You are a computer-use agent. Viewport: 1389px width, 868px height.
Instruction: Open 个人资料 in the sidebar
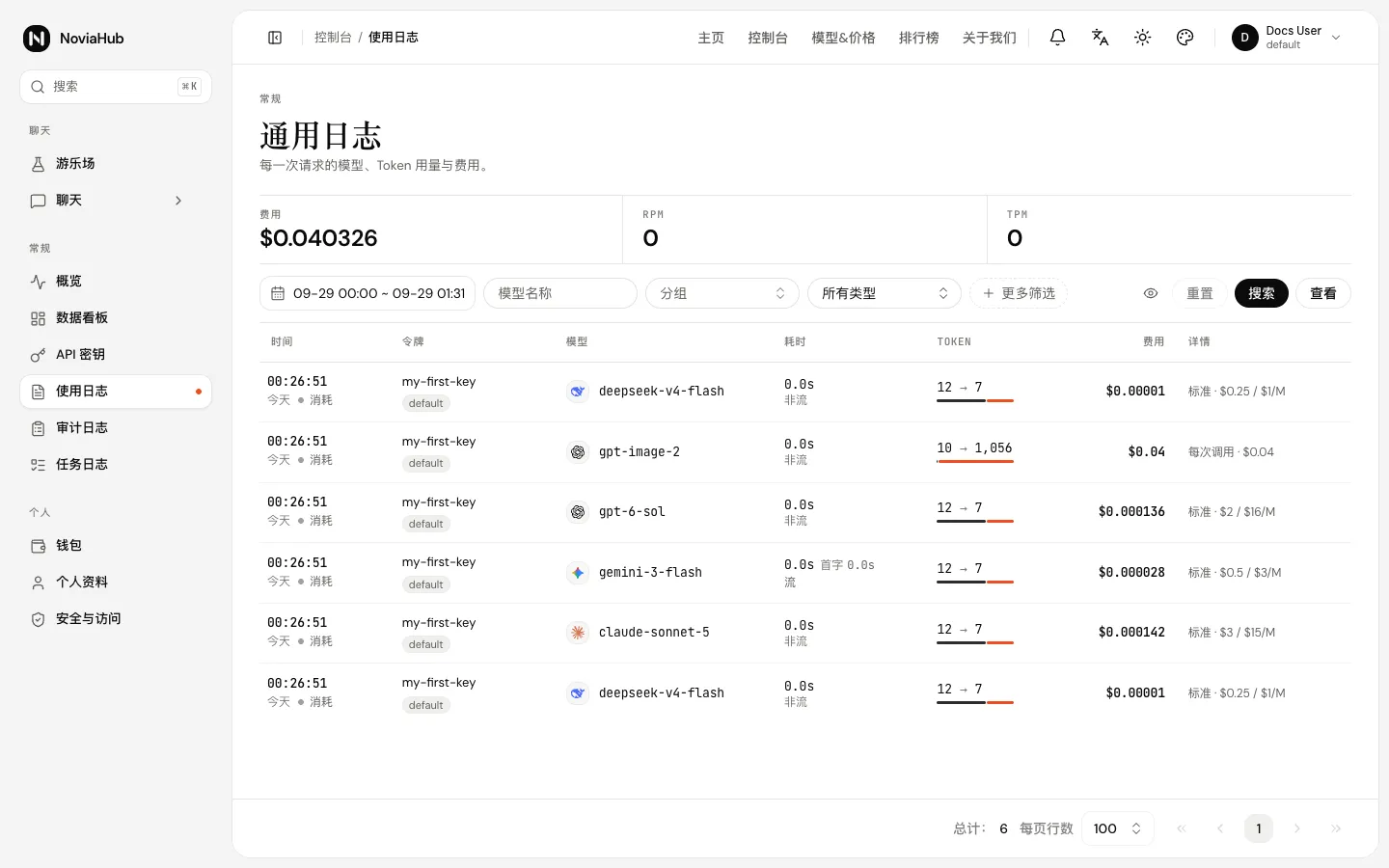coord(116,583)
